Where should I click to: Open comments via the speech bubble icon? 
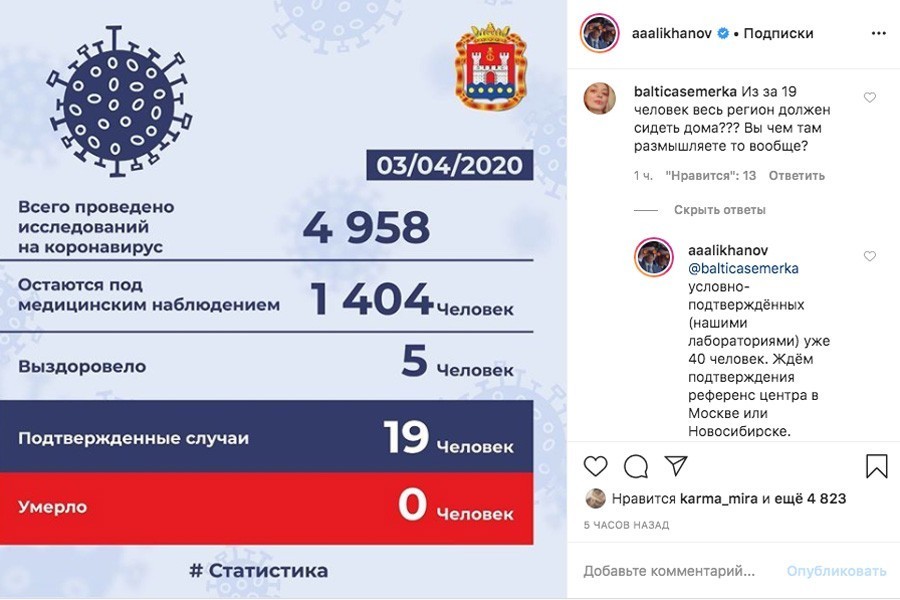tap(638, 466)
